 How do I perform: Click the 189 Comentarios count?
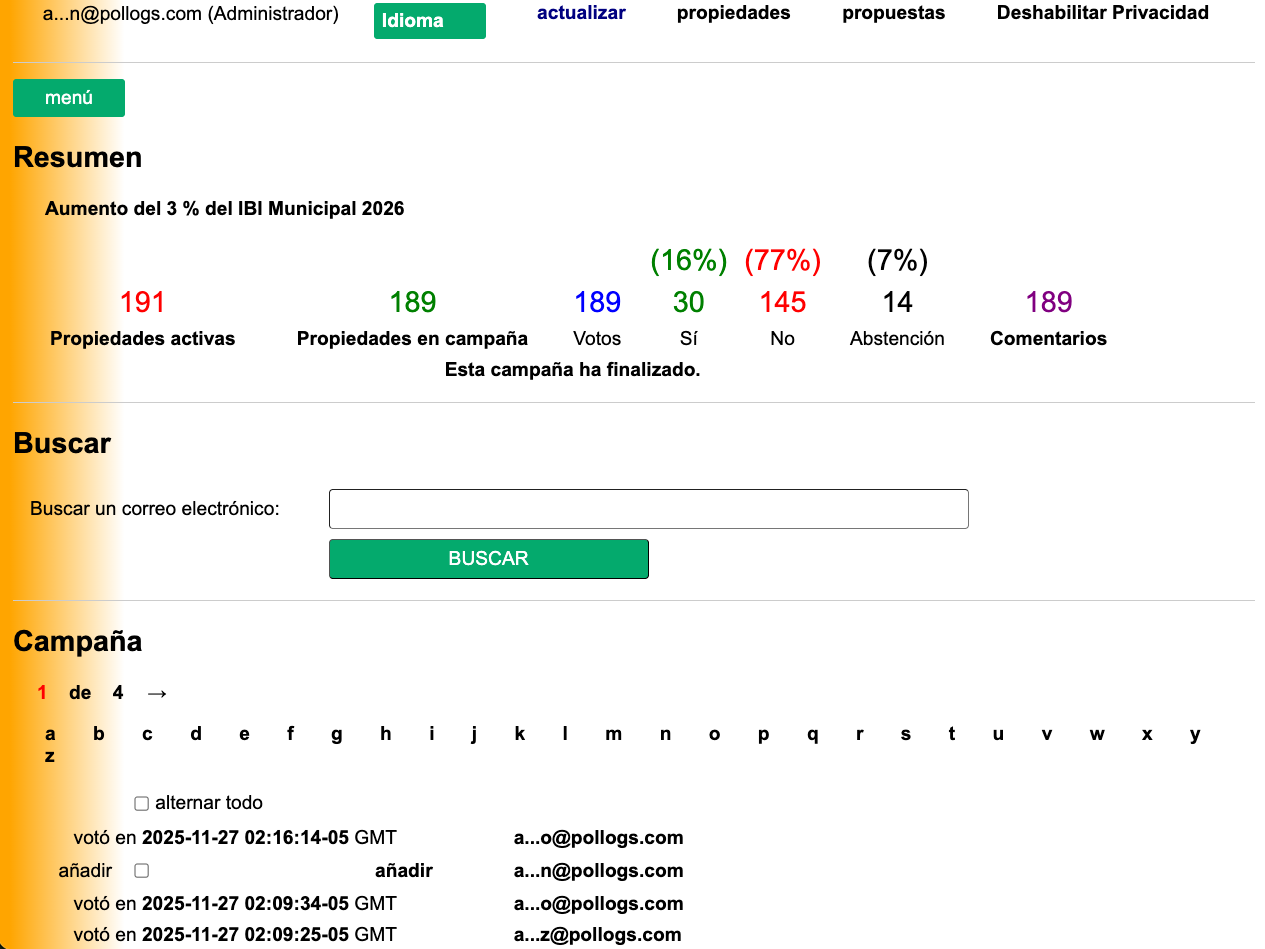click(x=1048, y=301)
